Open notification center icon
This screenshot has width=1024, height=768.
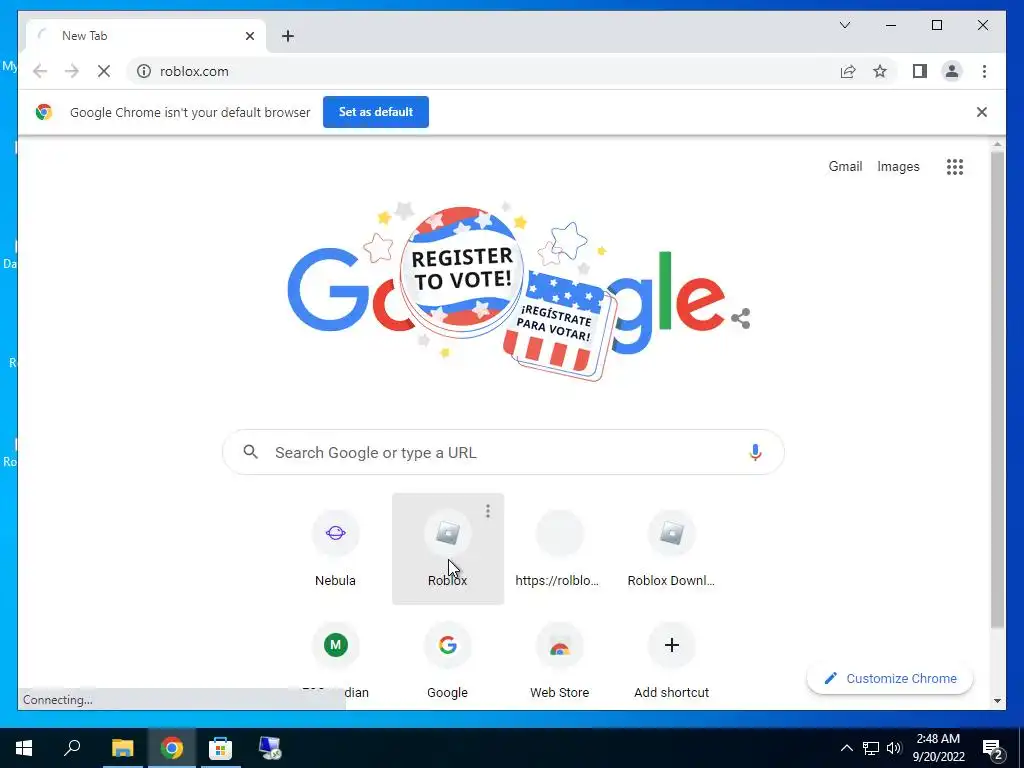tap(993, 748)
